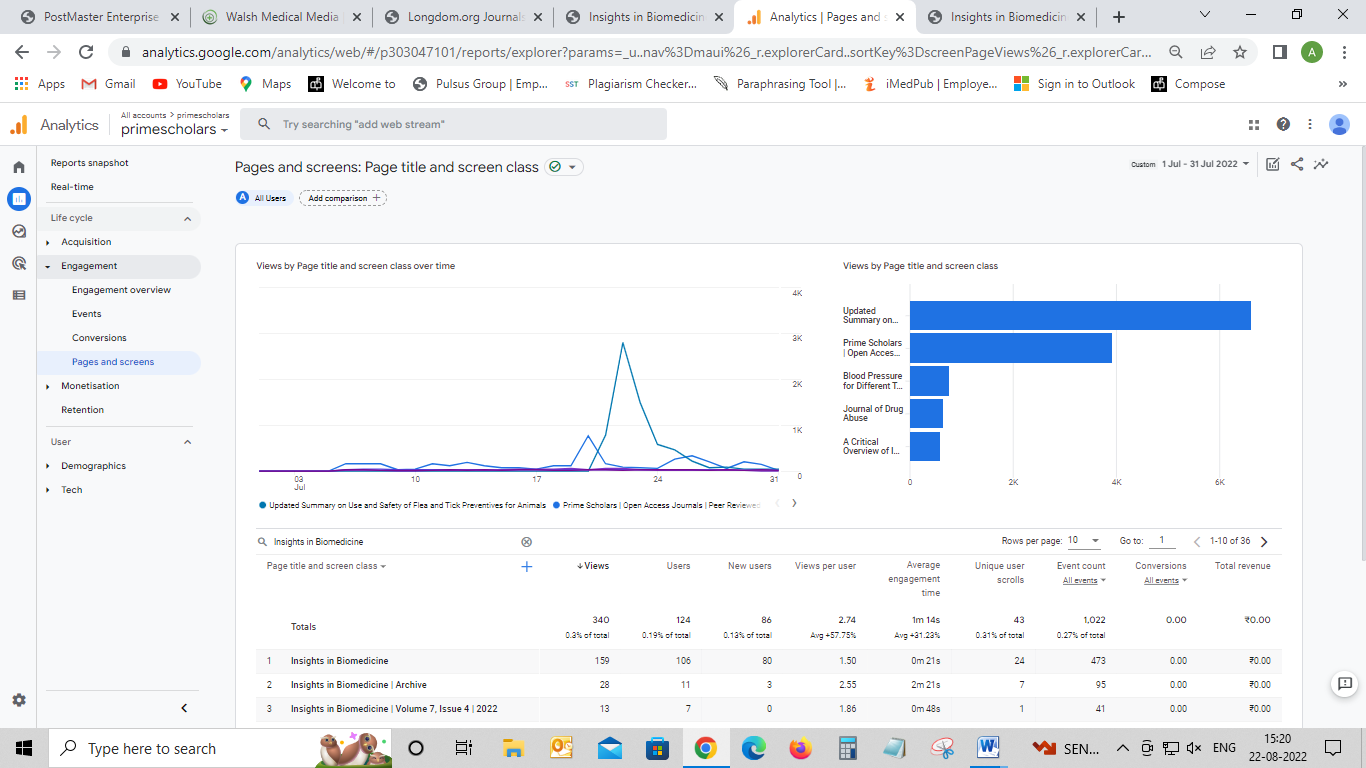Open the Insights sparkline icon
Image resolution: width=1366 pixels, height=768 pixels.
(1321, 164)
